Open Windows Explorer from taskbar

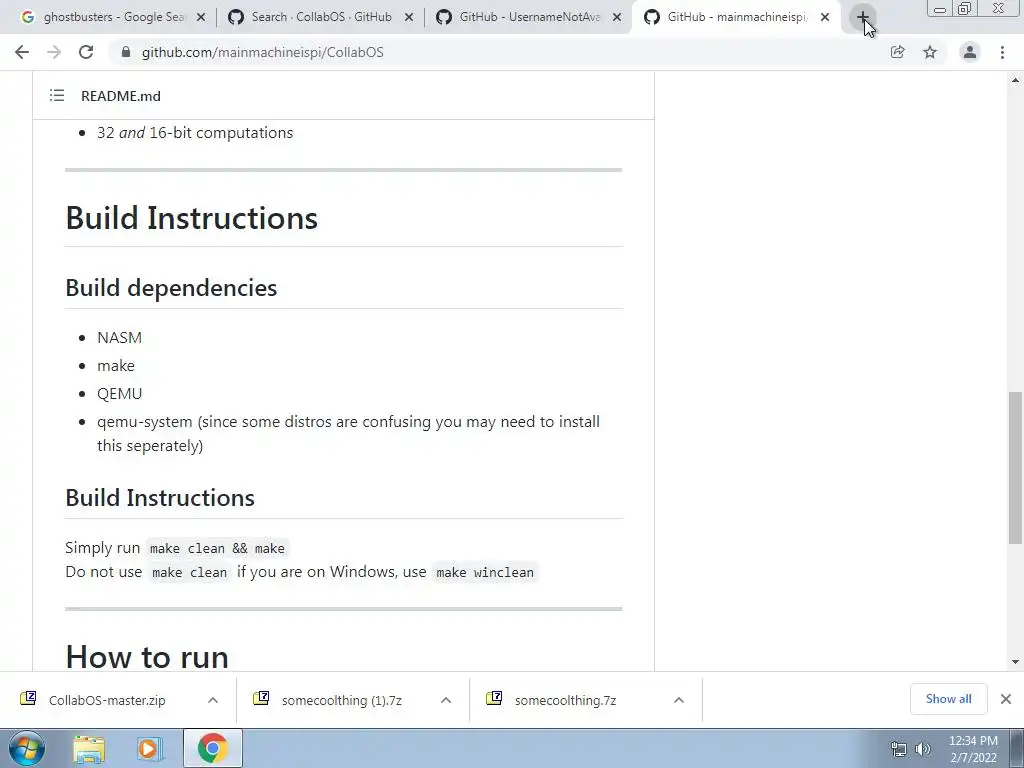pyautogui.click(x=89, y=749)
